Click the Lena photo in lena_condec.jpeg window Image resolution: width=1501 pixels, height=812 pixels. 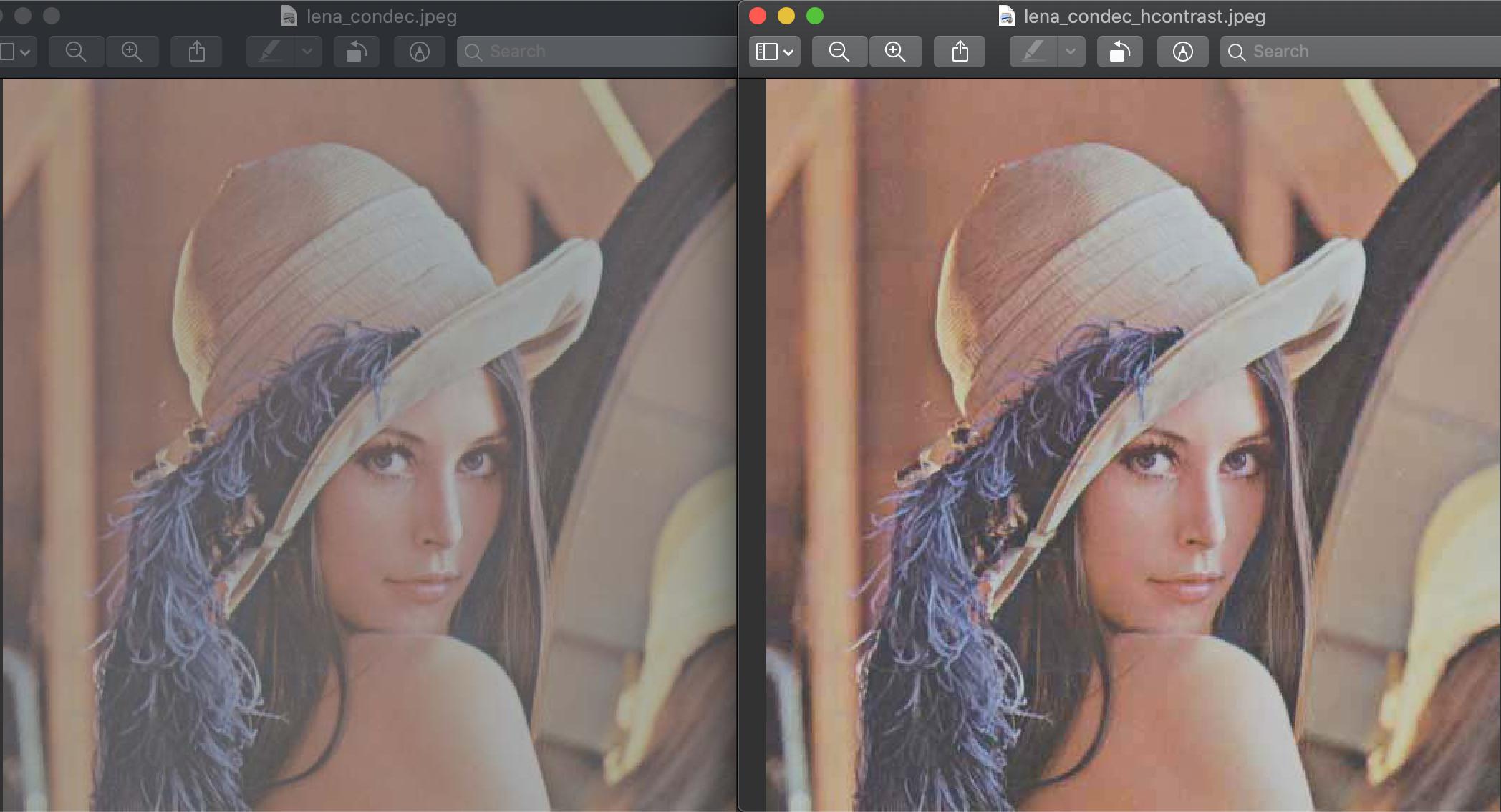370,444
